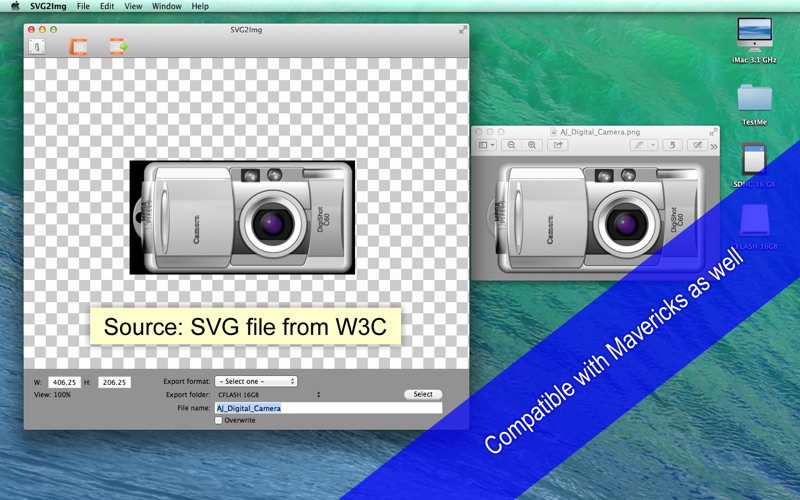Open the Window menu

167,6
